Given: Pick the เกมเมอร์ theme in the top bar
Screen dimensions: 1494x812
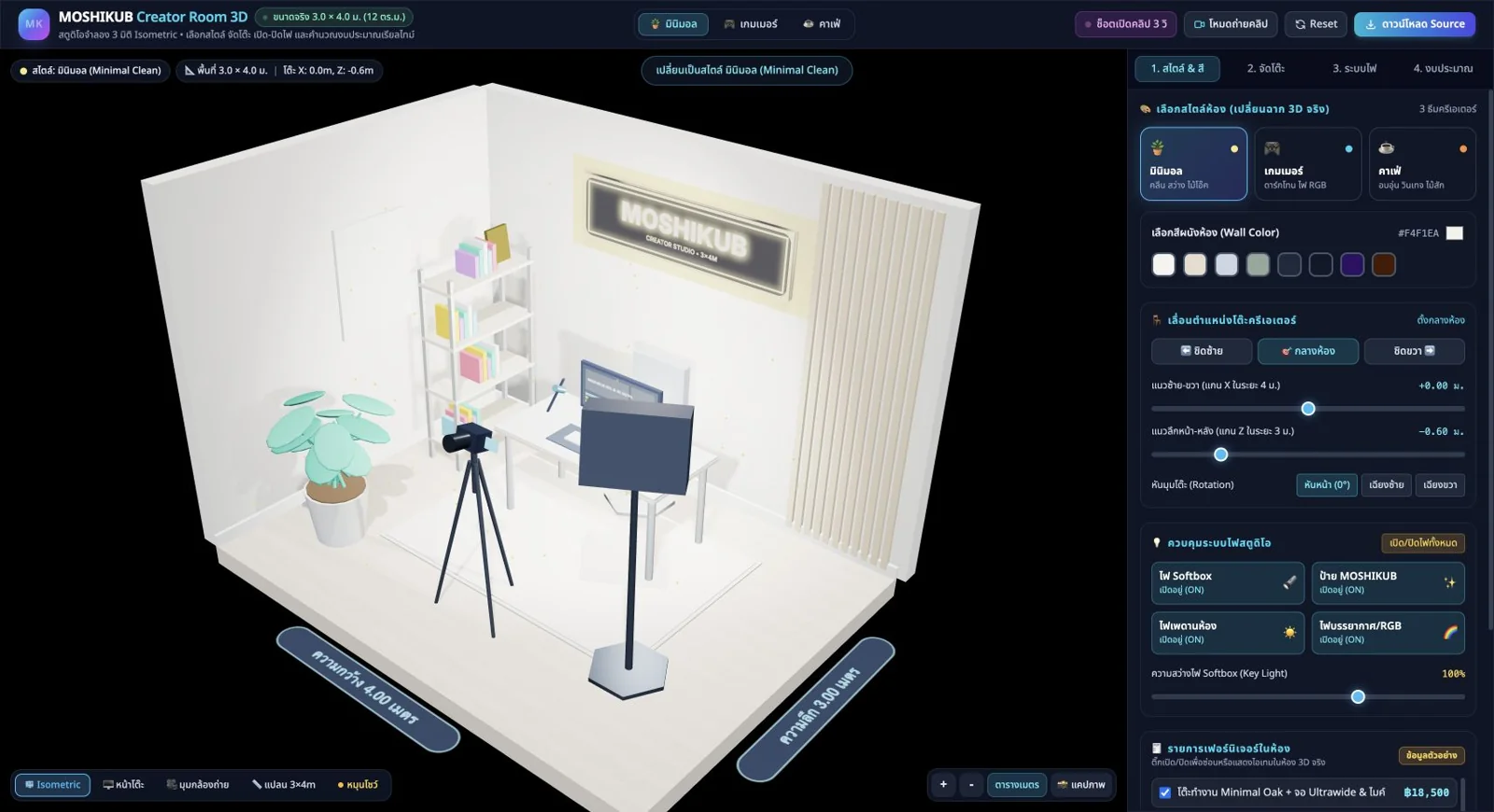Looking at the screenshot, I should click(751, 24).
